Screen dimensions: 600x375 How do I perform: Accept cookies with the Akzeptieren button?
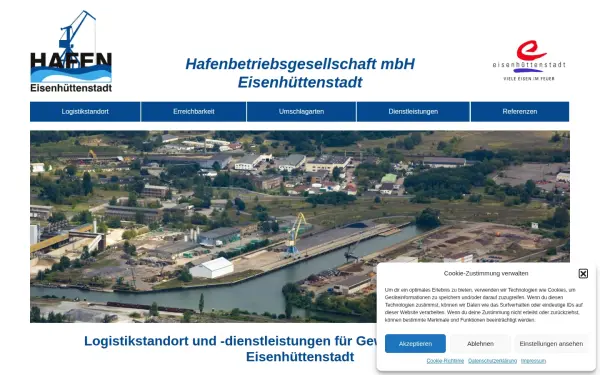[415, 344]
